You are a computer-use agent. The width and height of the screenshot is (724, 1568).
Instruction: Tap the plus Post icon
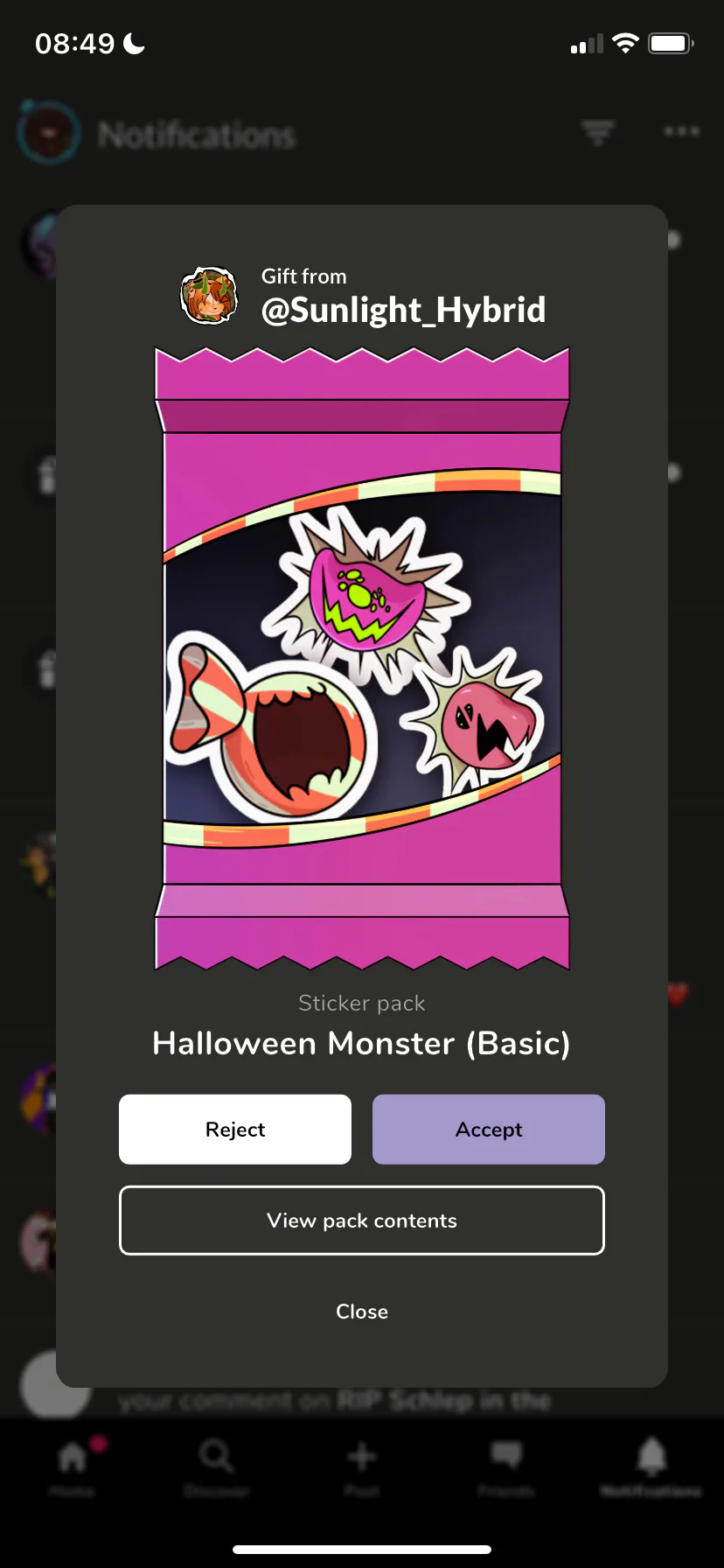click(x=362, y=1466)
